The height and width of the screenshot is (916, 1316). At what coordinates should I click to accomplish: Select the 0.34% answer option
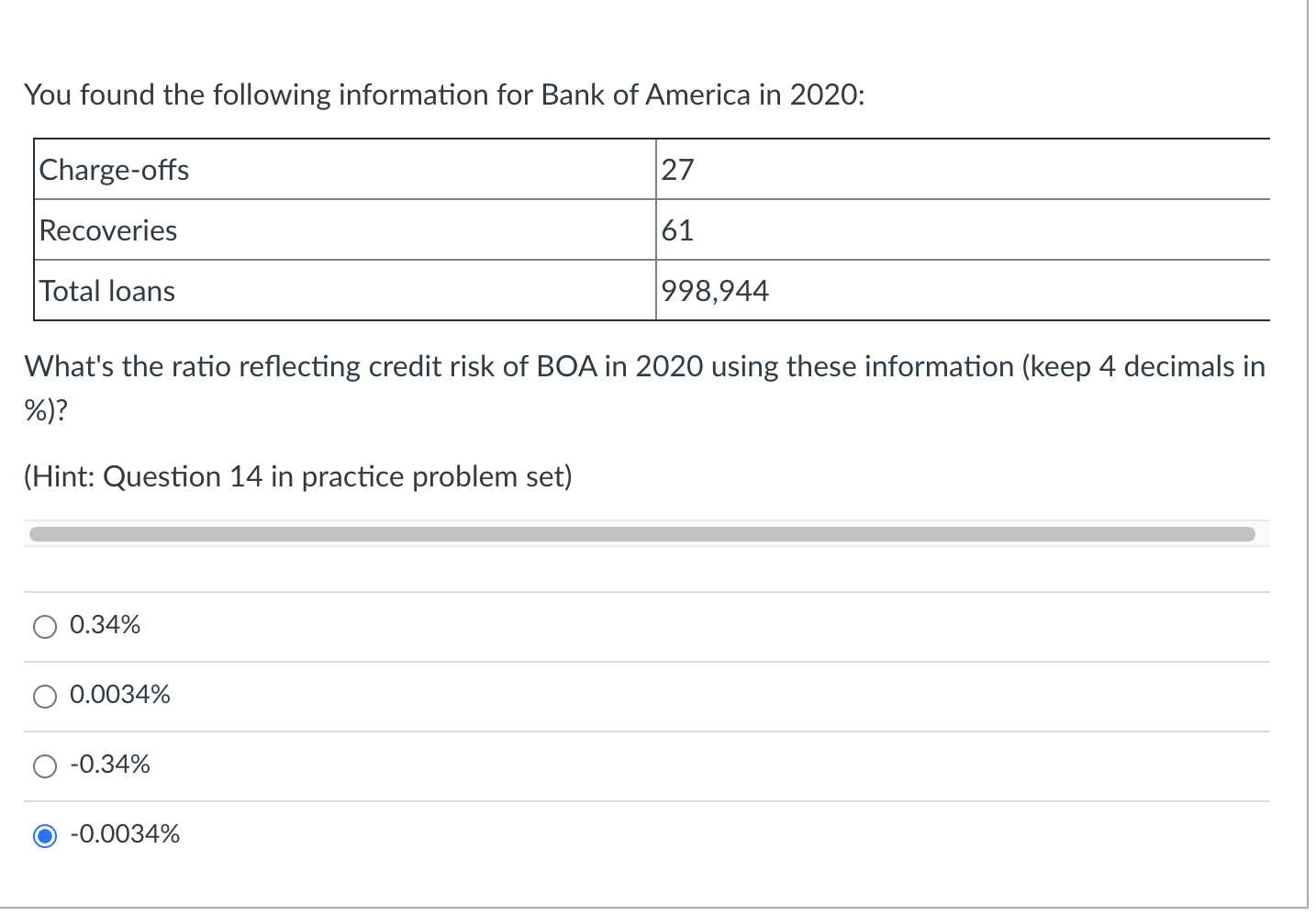pyautogui.click(x=44, y=626)
